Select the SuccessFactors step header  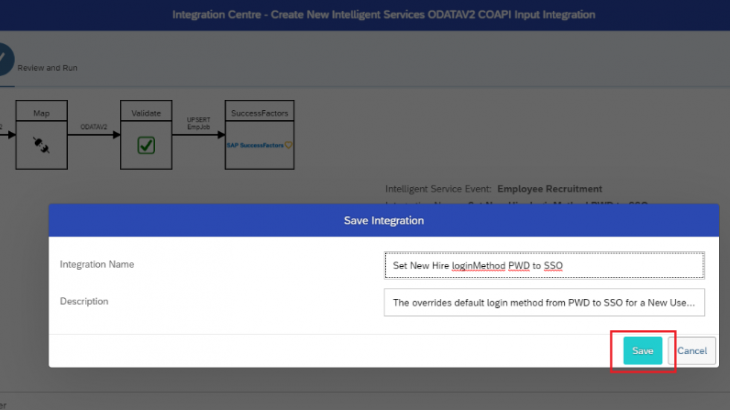tap(259, 114)
